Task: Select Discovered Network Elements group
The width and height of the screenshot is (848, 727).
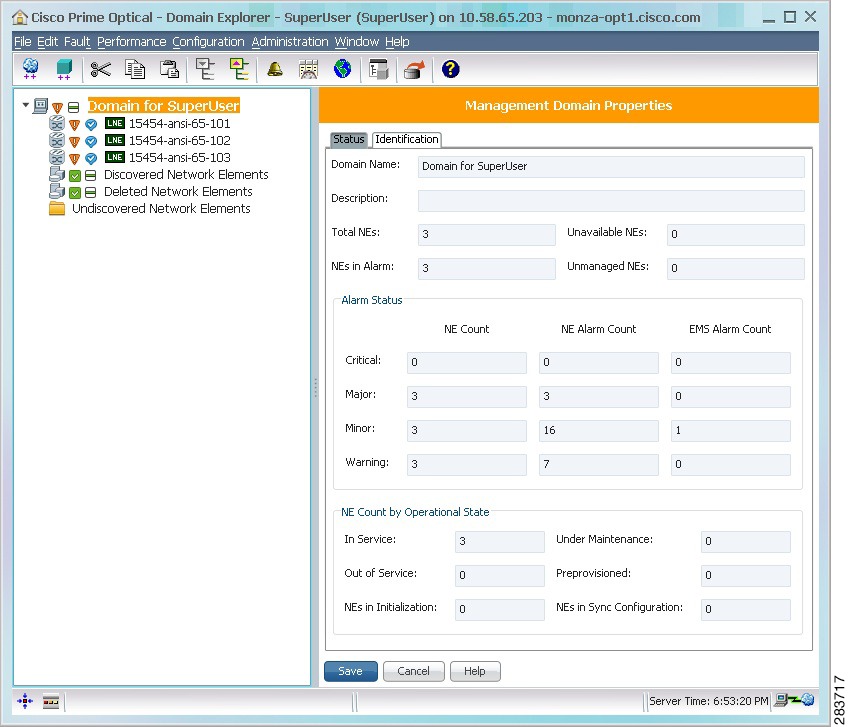Action: coord(186,175)
